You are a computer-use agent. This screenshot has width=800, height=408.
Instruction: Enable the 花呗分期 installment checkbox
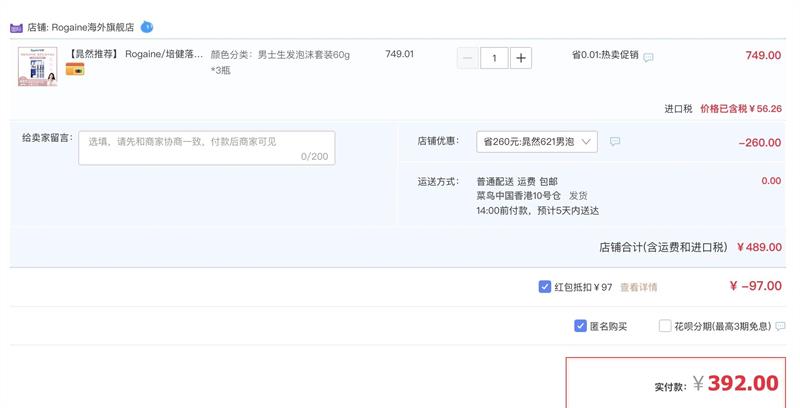(665, 326)
